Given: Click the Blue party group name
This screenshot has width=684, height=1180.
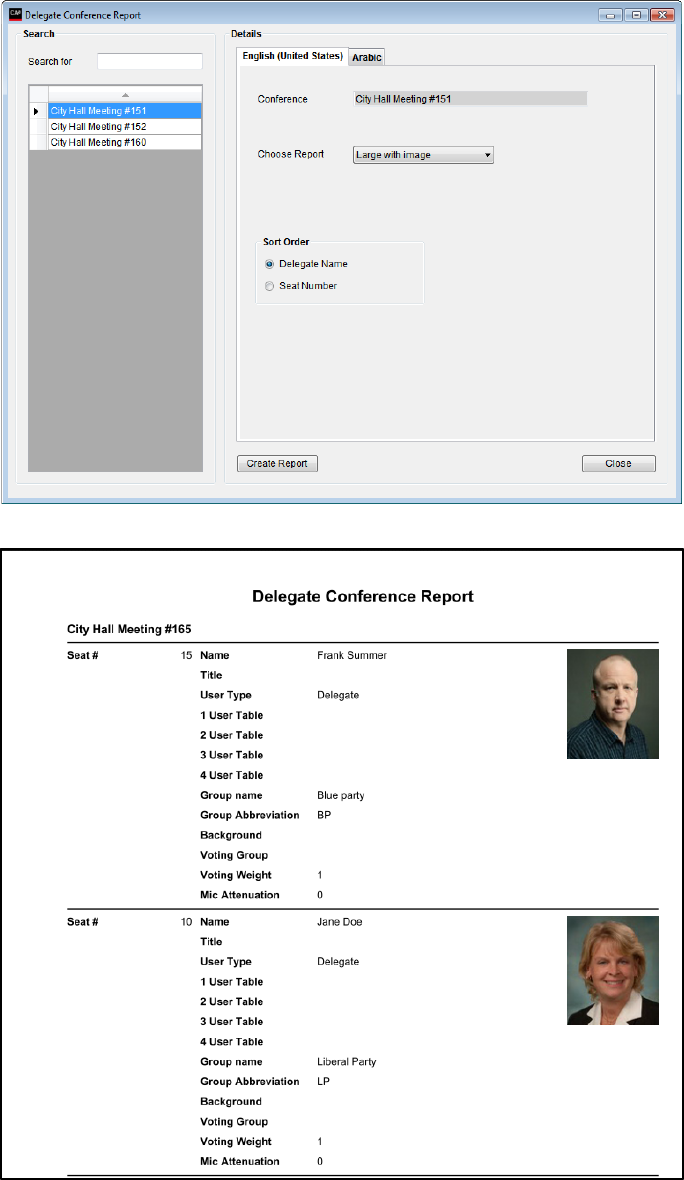Looking at the screenshot, I should (x=341, y=795).
